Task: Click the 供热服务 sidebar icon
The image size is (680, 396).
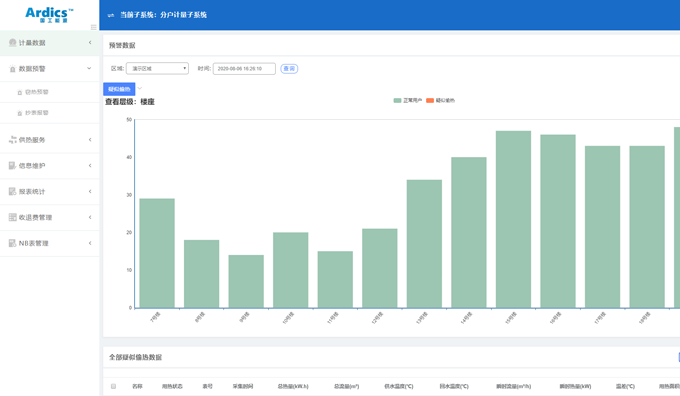Action: [12, 140]
